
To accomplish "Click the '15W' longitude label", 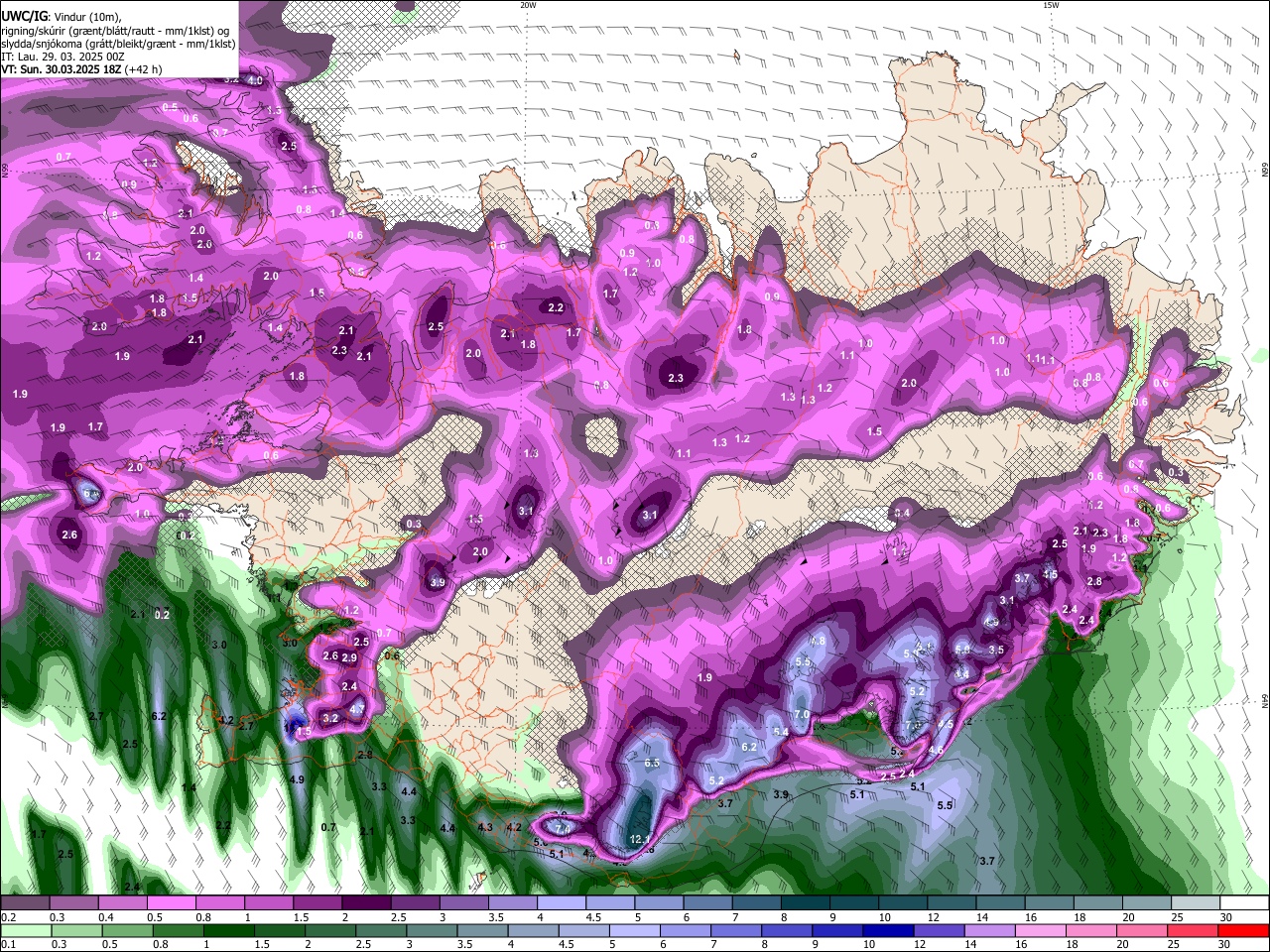I will [1051, 5].
